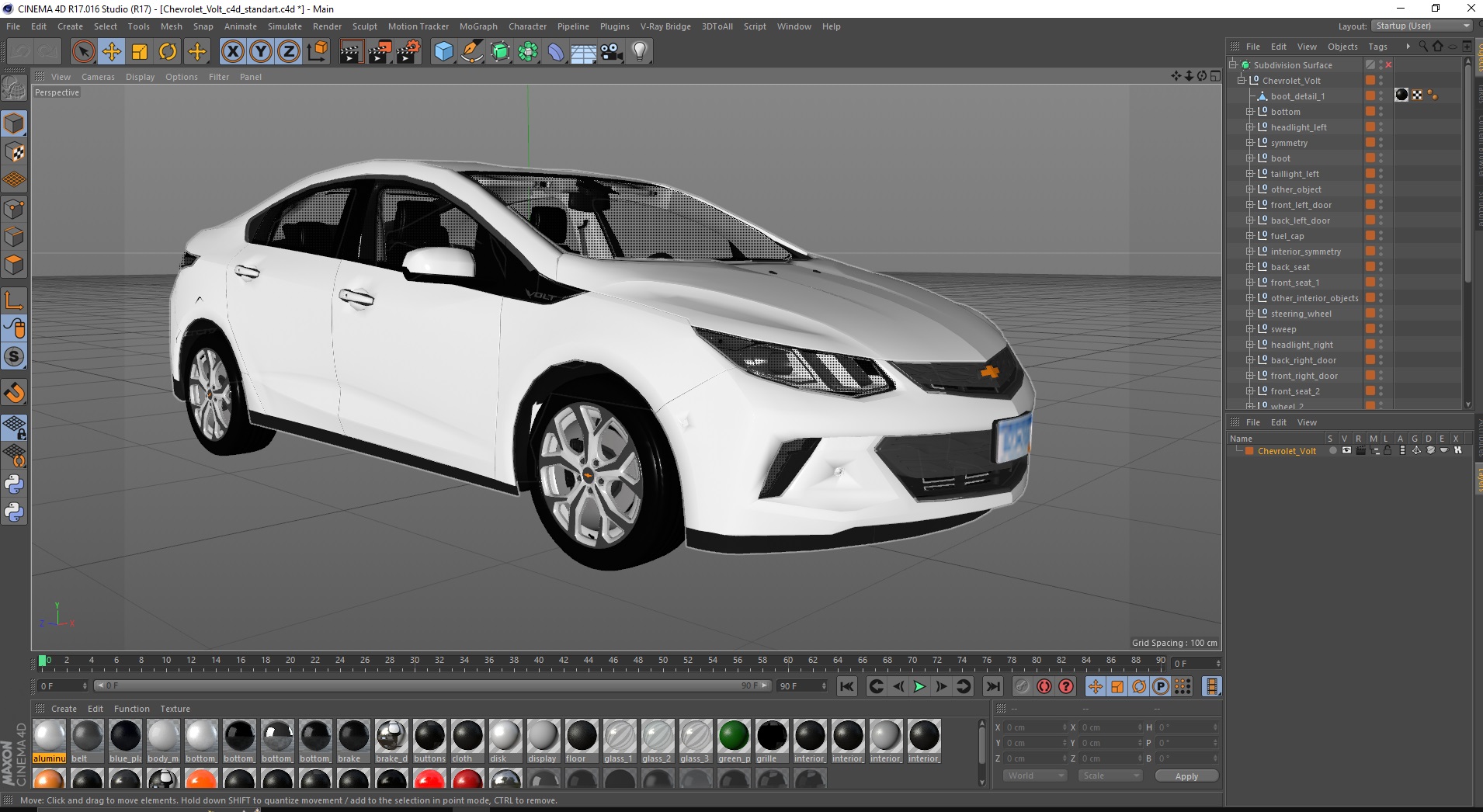Add a Cube primitive object
The height and width of the screenshot is (812, 1483).
pyautogui.click(x=443, y=52)
